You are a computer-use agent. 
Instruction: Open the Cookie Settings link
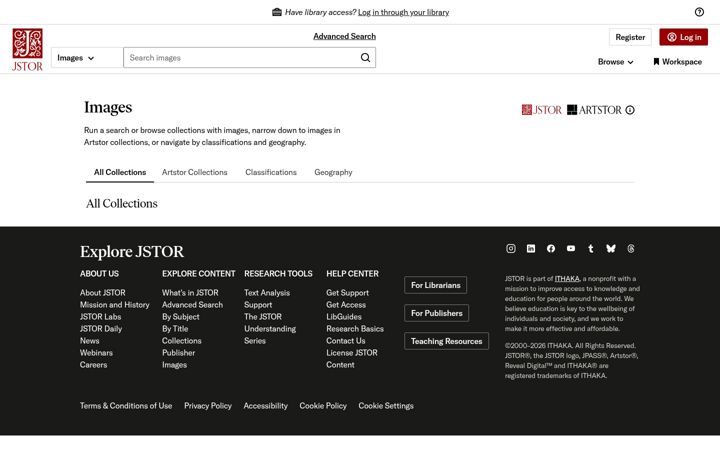(x=386, y=405)
